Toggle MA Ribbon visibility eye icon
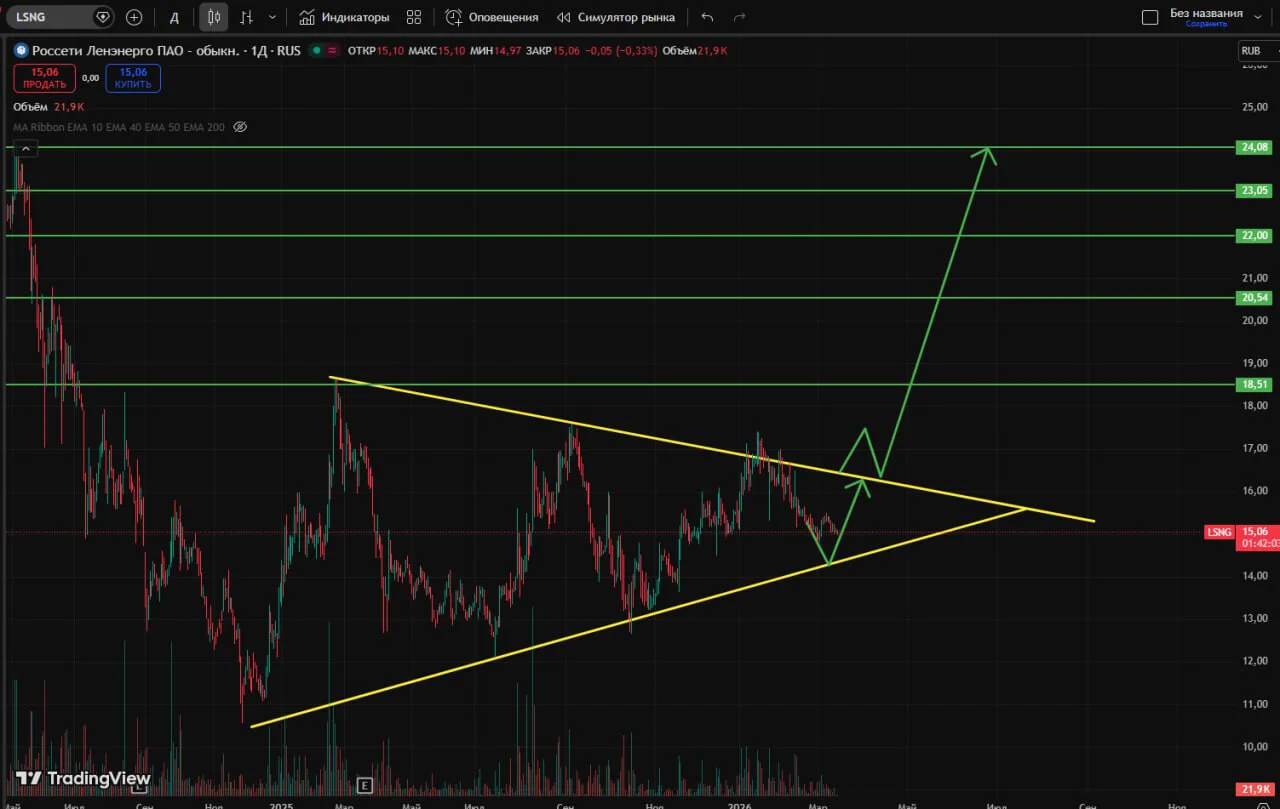Viewport: 1280px width, 809px height. pyautogui.click(x=239, y=127)
